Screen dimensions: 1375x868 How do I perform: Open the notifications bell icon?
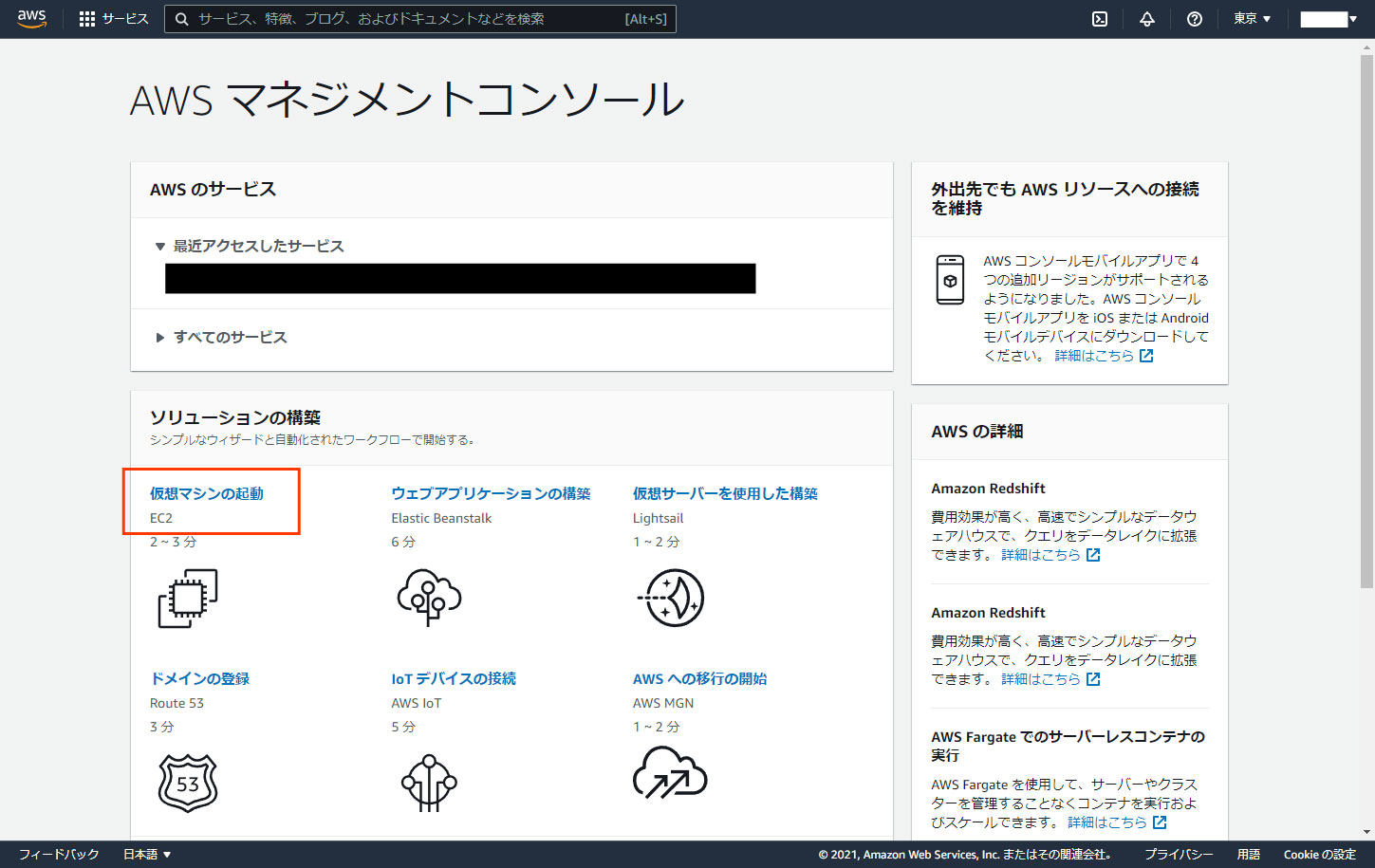click(x=1147, y=19)
